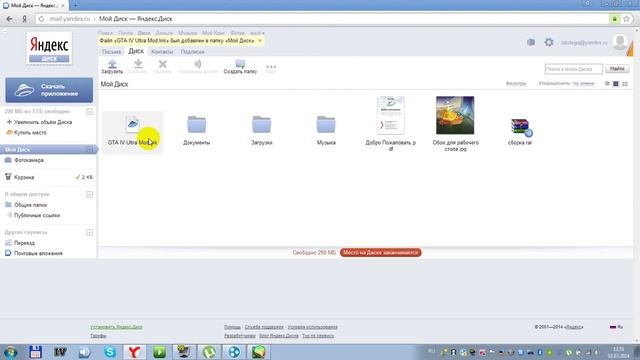Click the user avatar picture
640x360 pixels.
[x=620, y=42]
